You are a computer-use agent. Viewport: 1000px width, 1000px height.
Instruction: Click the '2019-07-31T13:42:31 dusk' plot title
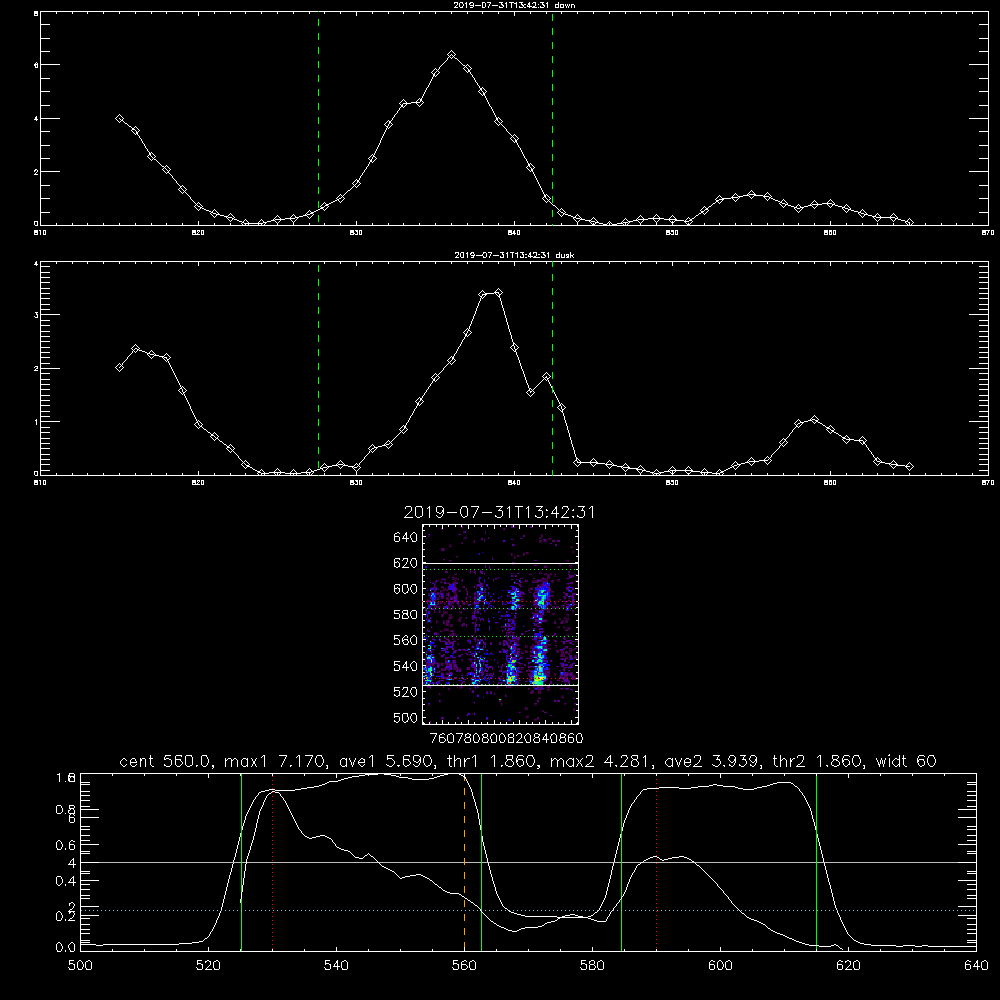(x=514, y=255)
